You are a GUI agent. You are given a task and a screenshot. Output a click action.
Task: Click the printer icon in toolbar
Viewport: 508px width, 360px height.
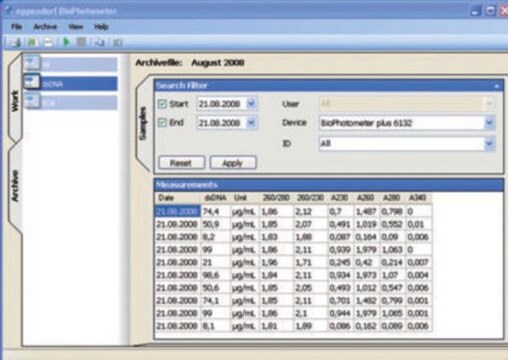pyautogui.click(x=48, y=42)
